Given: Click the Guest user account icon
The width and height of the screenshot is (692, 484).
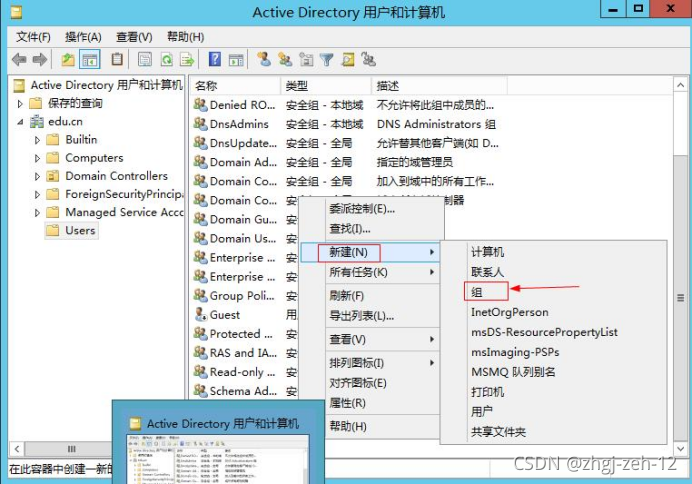Looking at the screenshot, I should [200, 315].
